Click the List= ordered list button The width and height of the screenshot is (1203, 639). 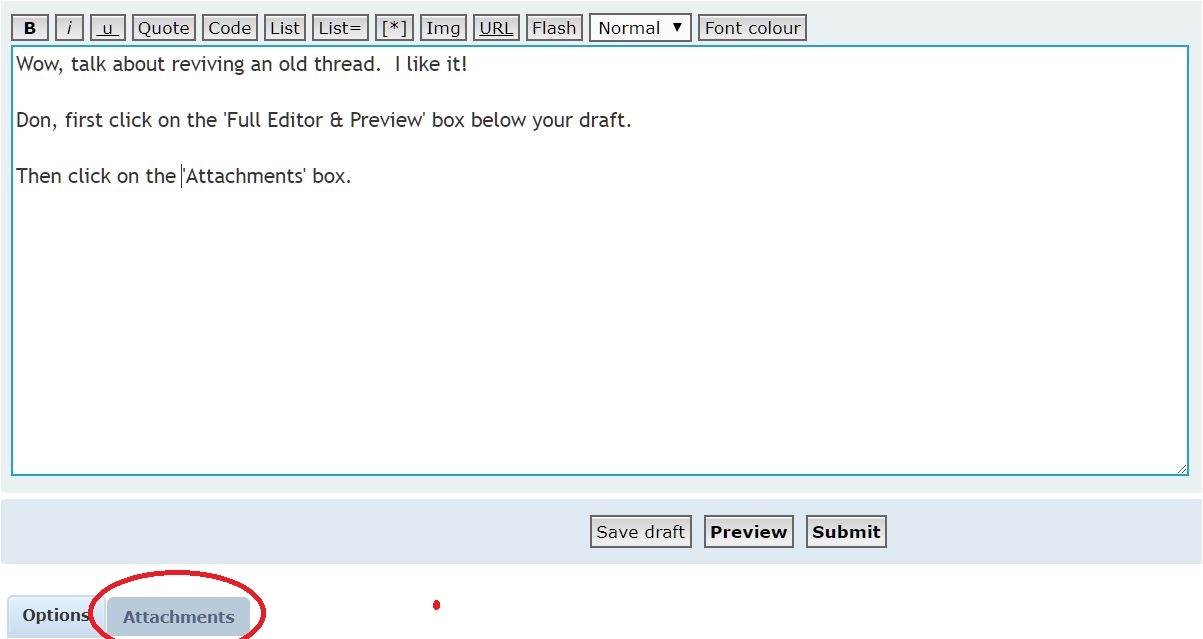[340, 28]
